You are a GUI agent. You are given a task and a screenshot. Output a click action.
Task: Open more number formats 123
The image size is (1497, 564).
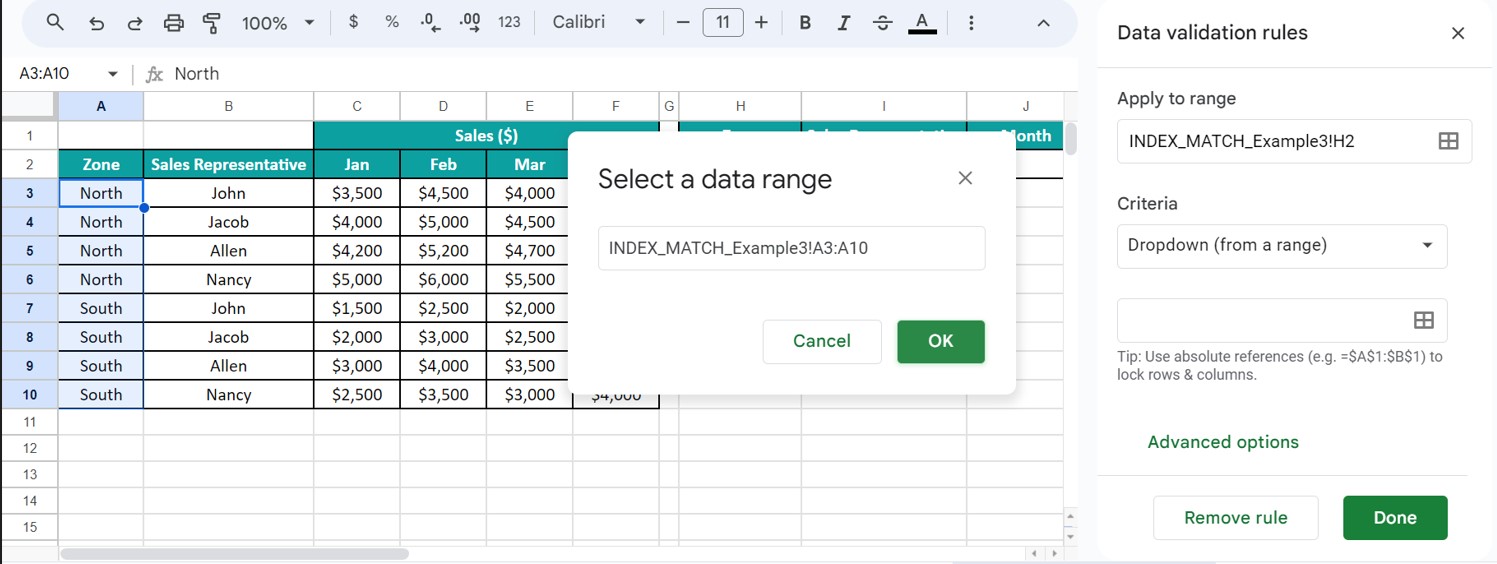point(509,22)
